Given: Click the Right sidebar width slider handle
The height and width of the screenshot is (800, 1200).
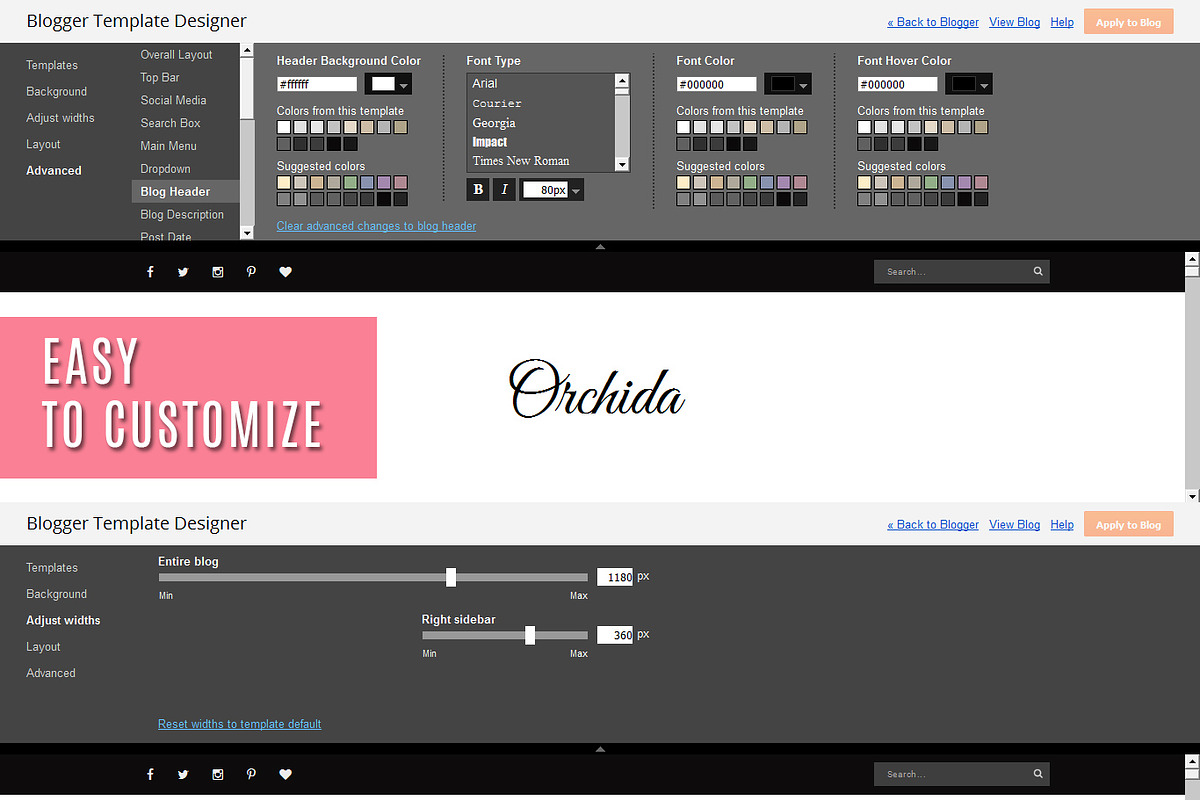Looking at the screenshot, I should click(x=530, y=635).
